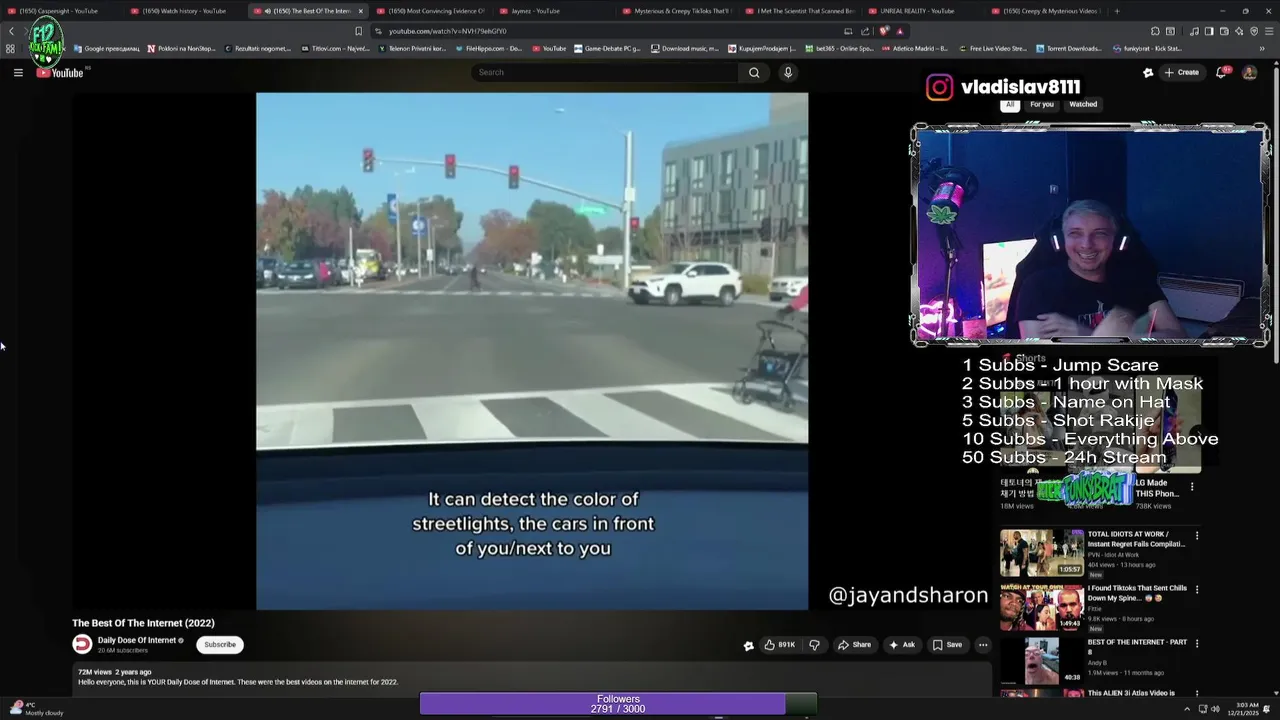This screenshot has width=1280, height=720.
Task: Open YouTube notifications bell
Action: pyautogui.click(x=1222, y=72)
